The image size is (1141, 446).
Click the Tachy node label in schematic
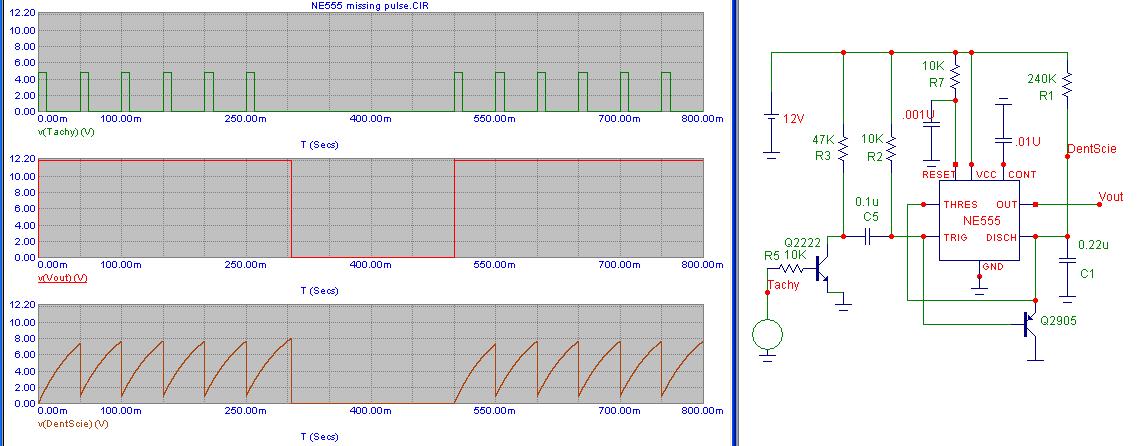point(783,284)
